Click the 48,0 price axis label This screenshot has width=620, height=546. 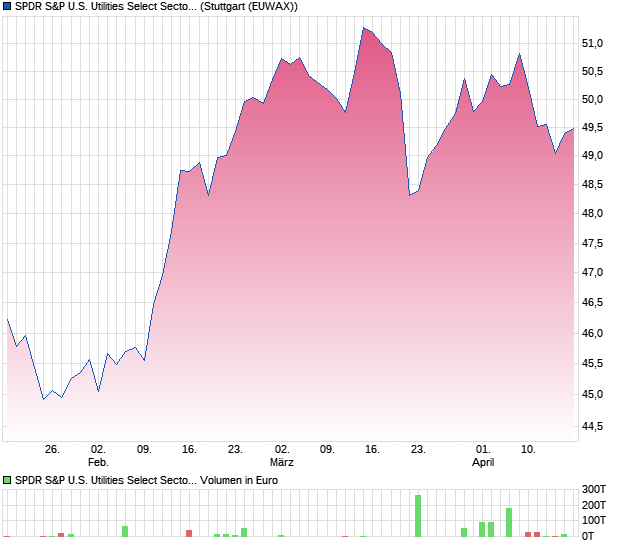click(x=592, y=213)
